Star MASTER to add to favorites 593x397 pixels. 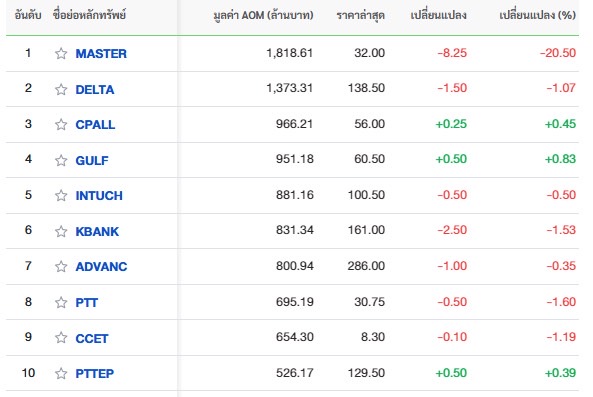point(61,54)
